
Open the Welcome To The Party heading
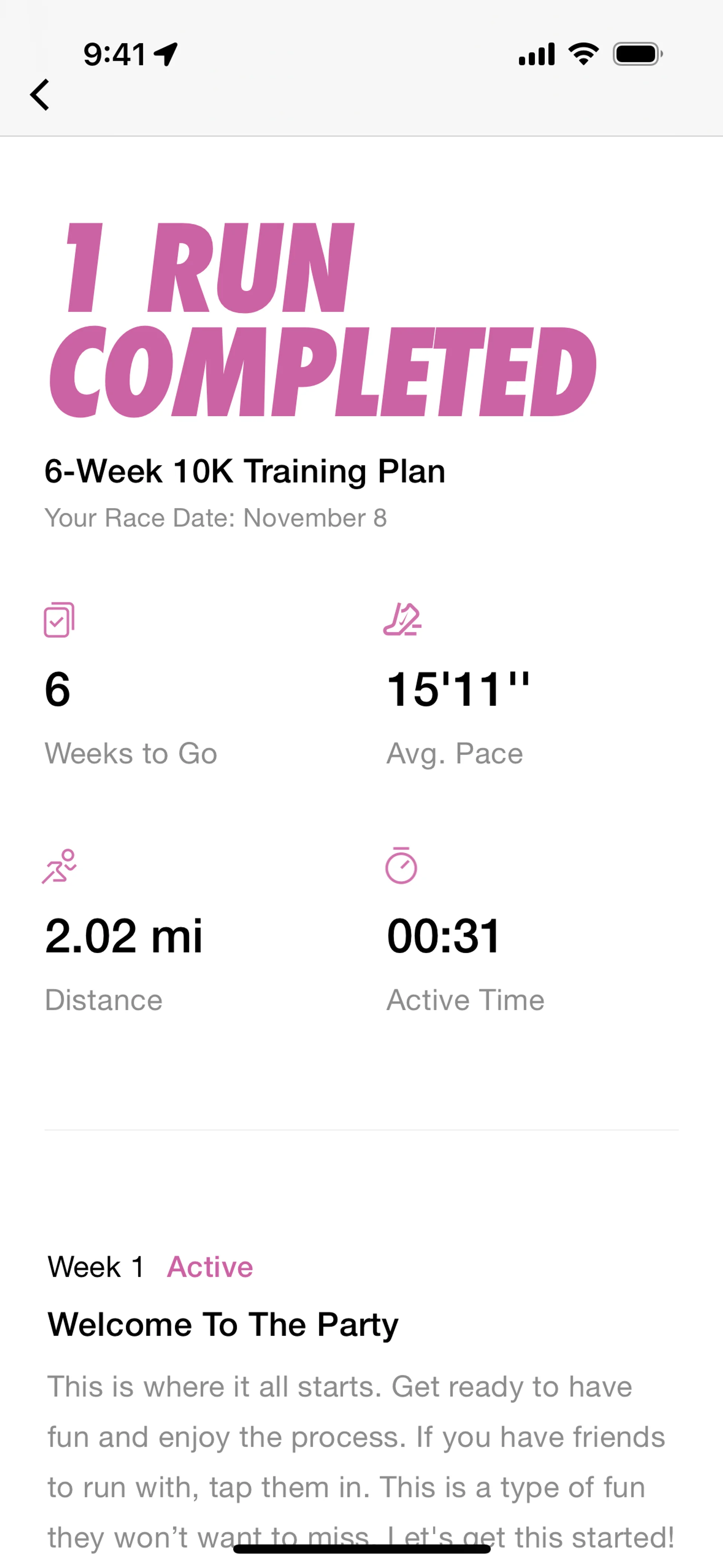coord(223,1324)
